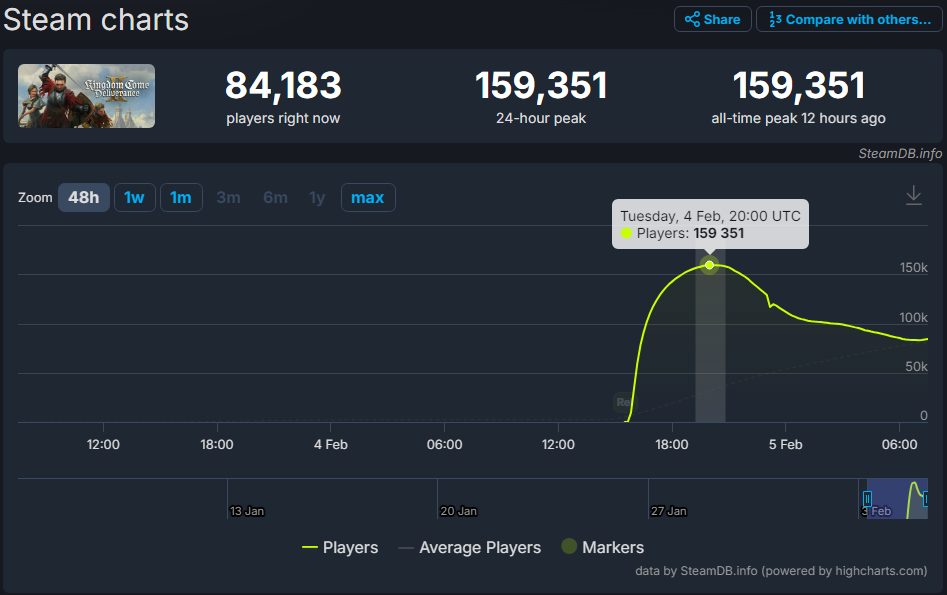This screenshot has height=595, width=947.
Task: Click the release marker on chart
Action: 623,402
